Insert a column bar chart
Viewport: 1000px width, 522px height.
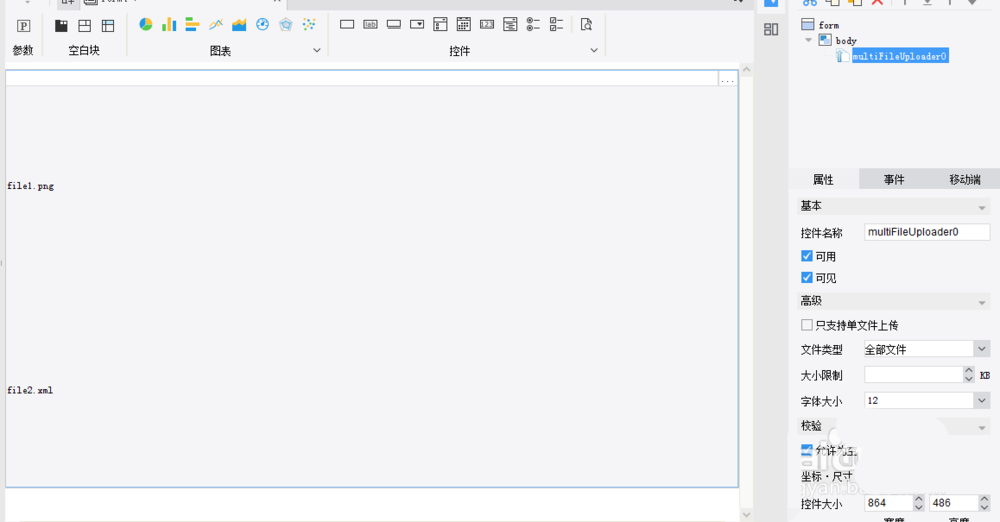tap(169, 24)
